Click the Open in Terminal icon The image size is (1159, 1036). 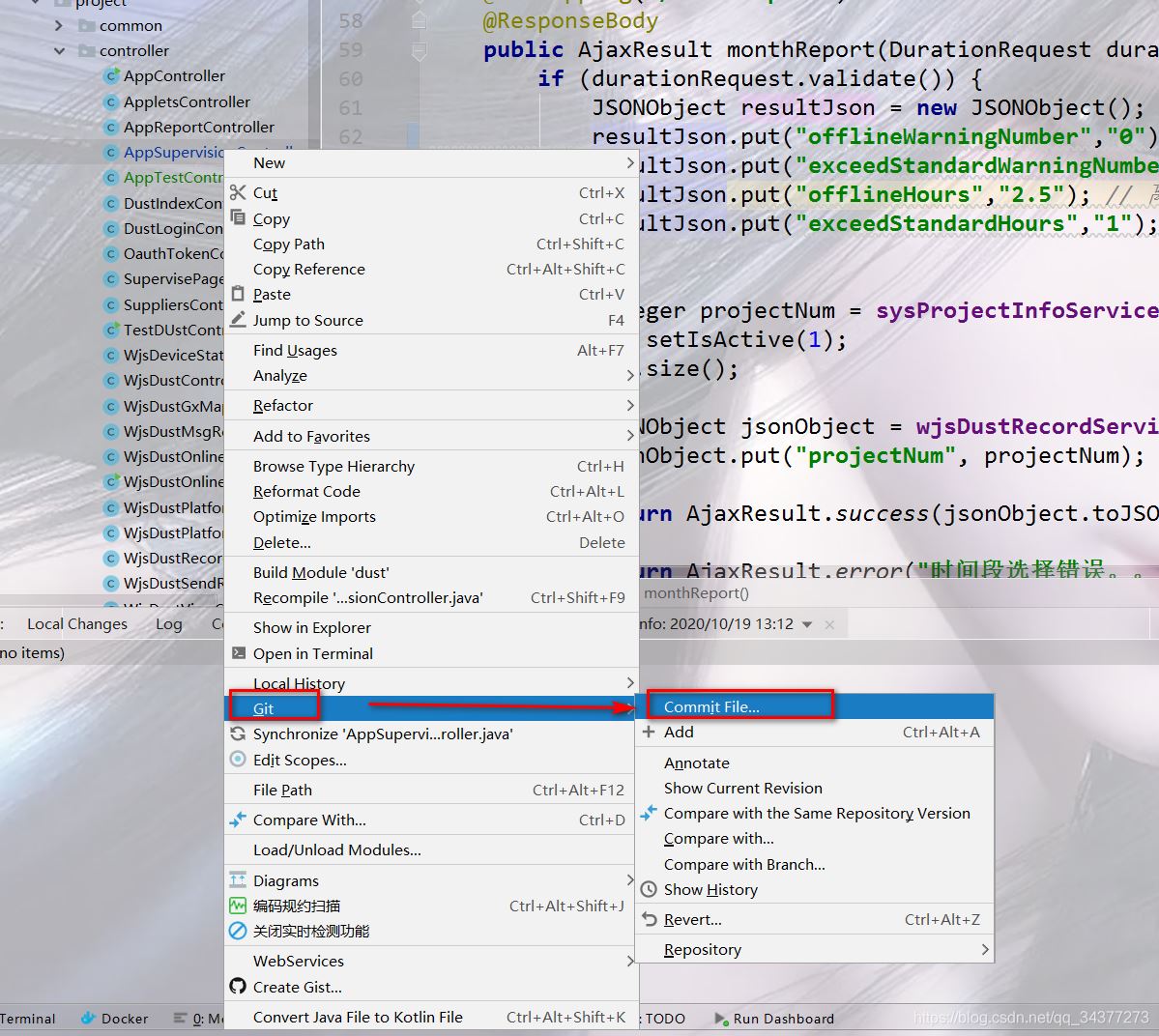pyautogui.click(x=238, y=653)
